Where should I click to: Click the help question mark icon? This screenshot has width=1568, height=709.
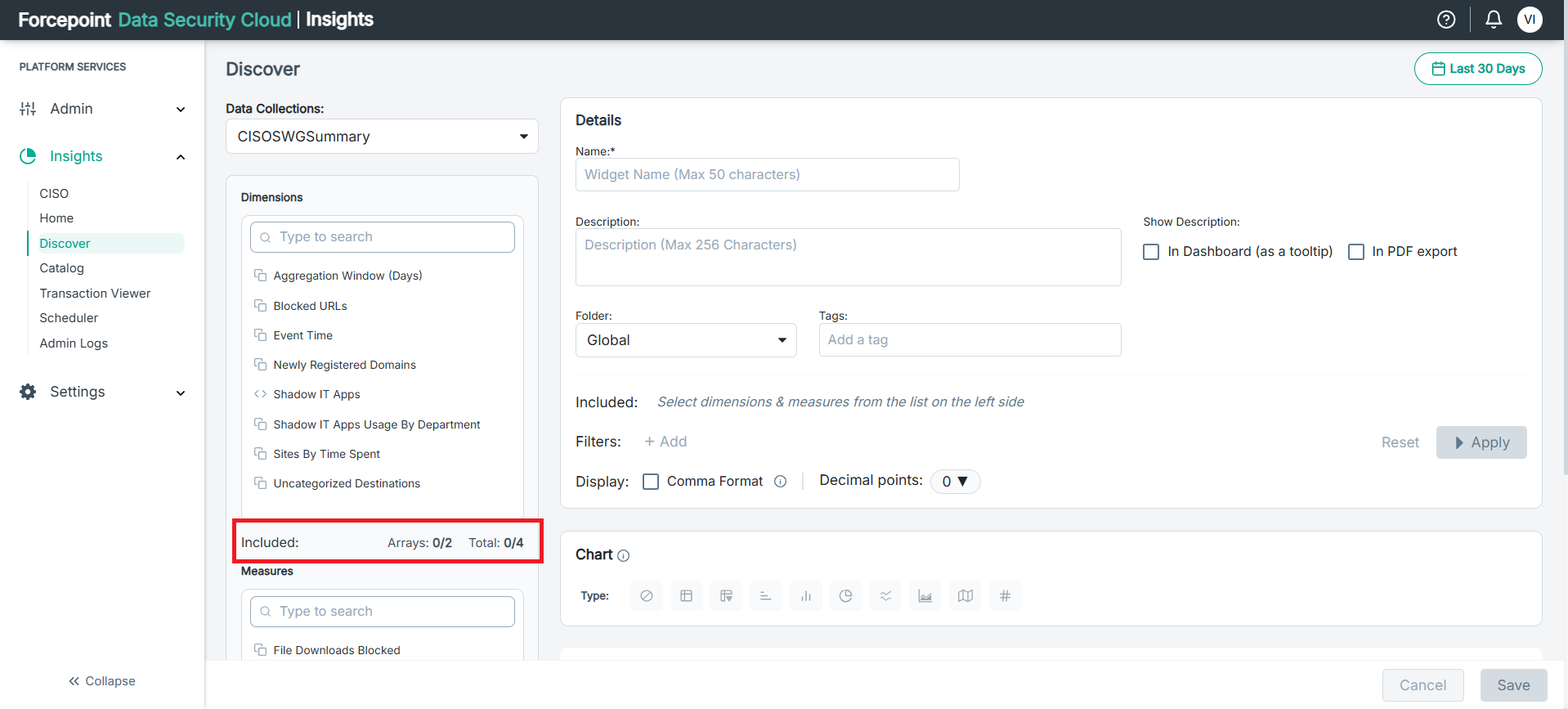[x=1445, y=20]
